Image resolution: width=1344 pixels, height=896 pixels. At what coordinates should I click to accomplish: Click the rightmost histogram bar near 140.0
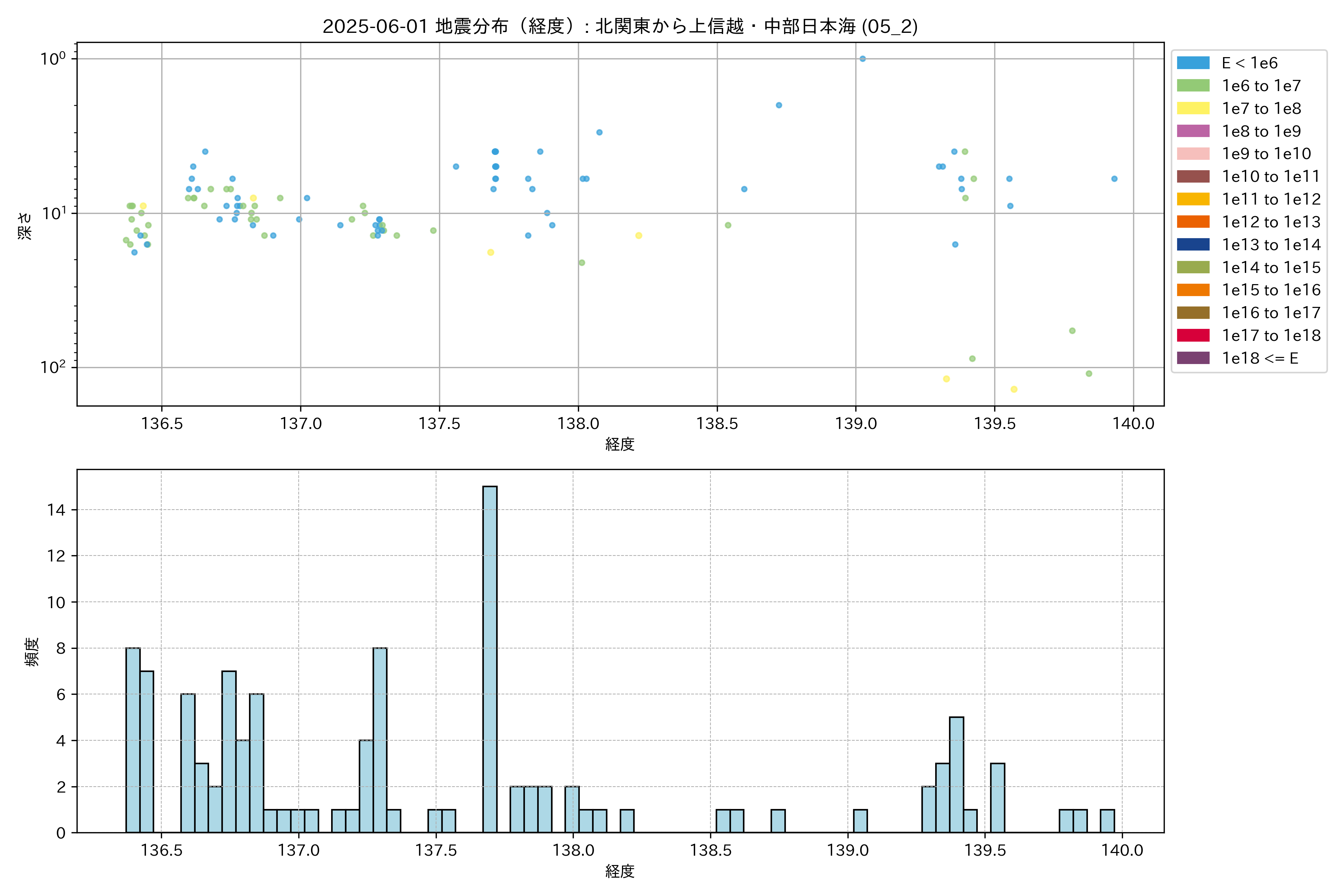(1107, 821)
